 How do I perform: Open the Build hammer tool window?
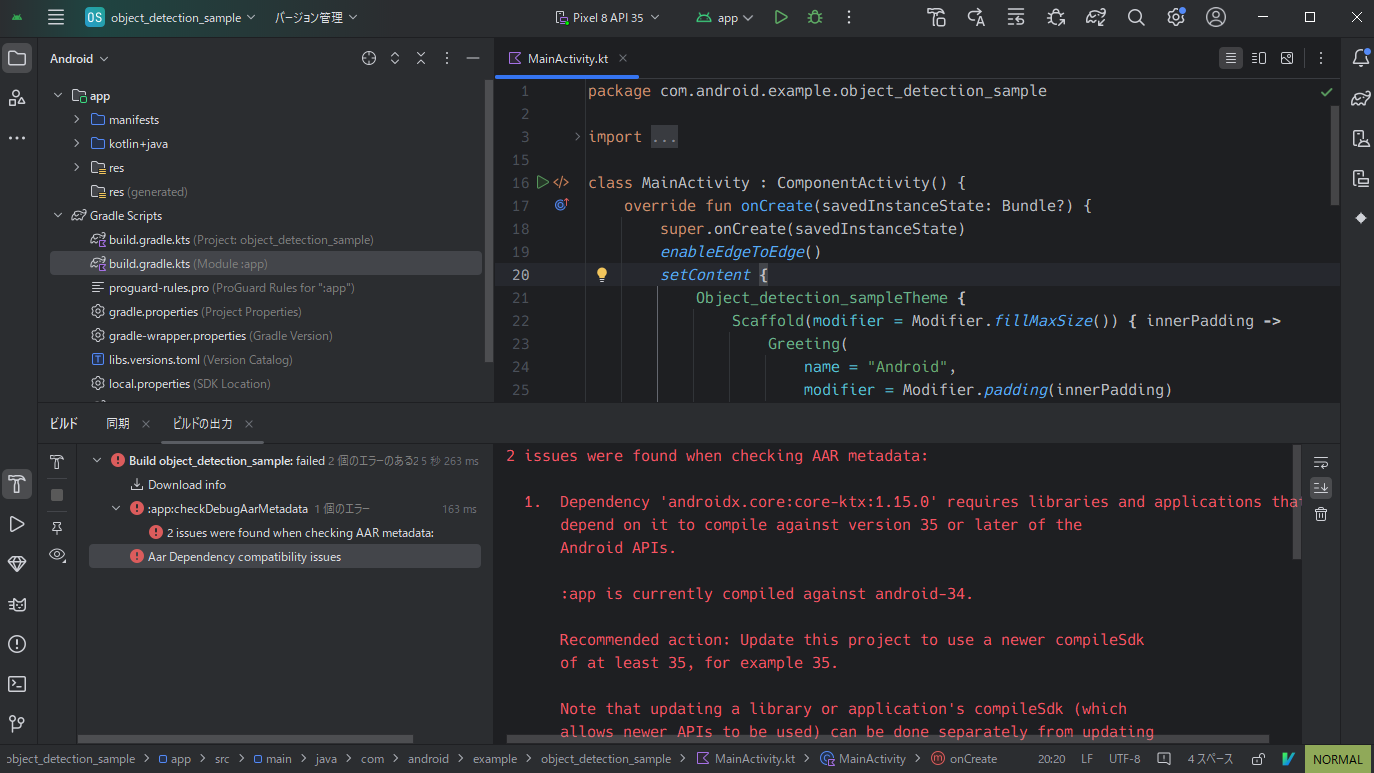(17, 484)
